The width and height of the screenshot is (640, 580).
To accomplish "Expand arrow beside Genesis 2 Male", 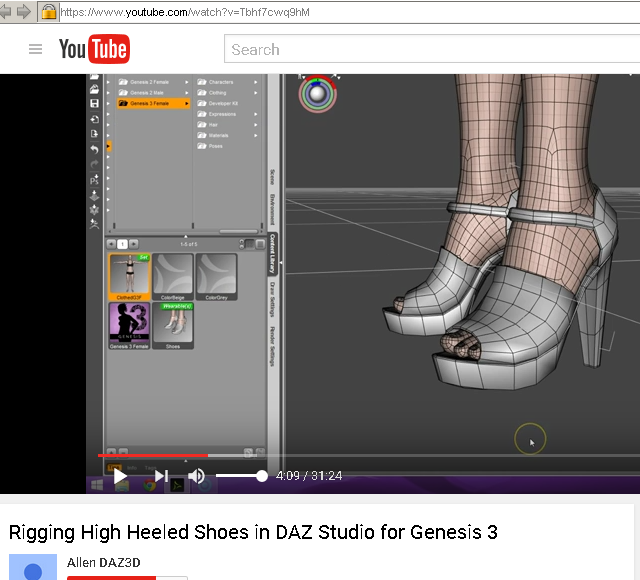I will click(187, 93).
